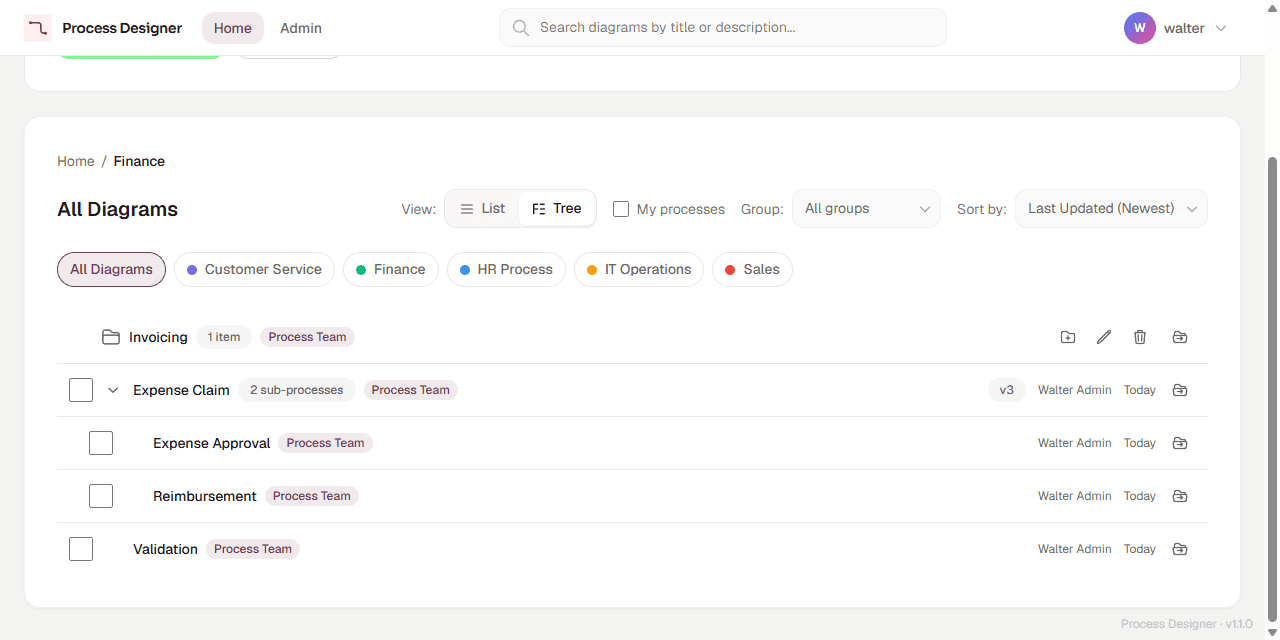The image size is (1280, 640).
Task: Move Reimbursement to folder icon
Action: click(x=1180, y=496)
